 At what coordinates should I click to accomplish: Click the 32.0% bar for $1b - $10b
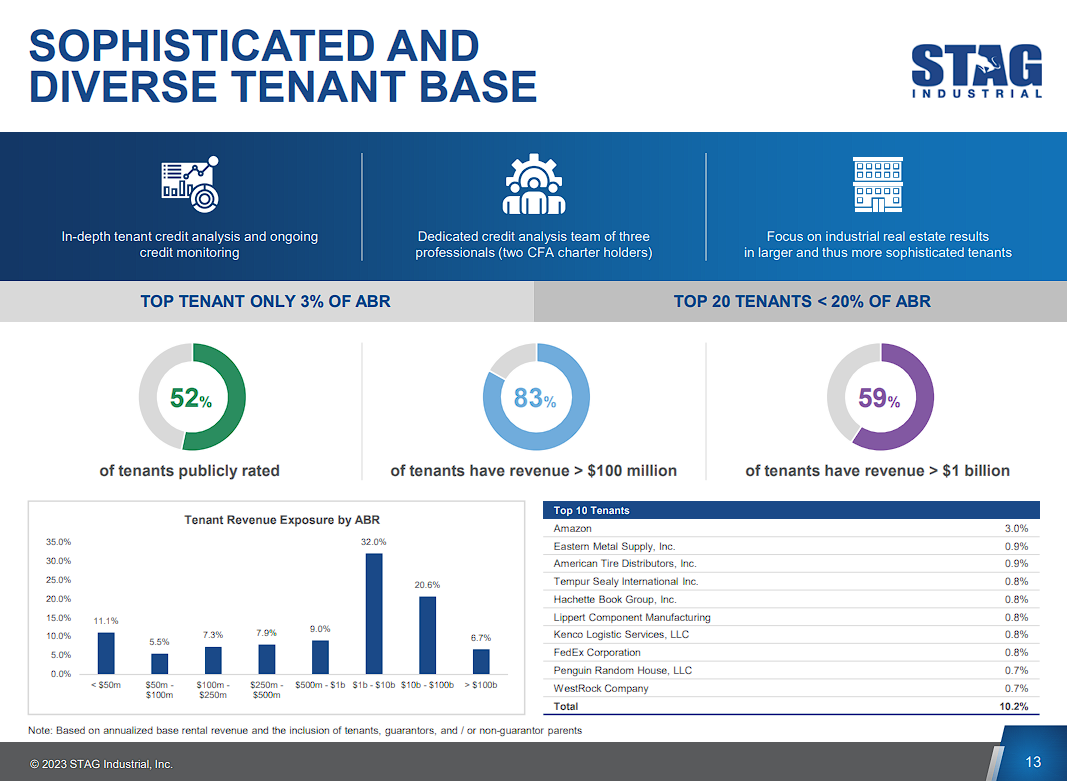[x=374, y=613]
